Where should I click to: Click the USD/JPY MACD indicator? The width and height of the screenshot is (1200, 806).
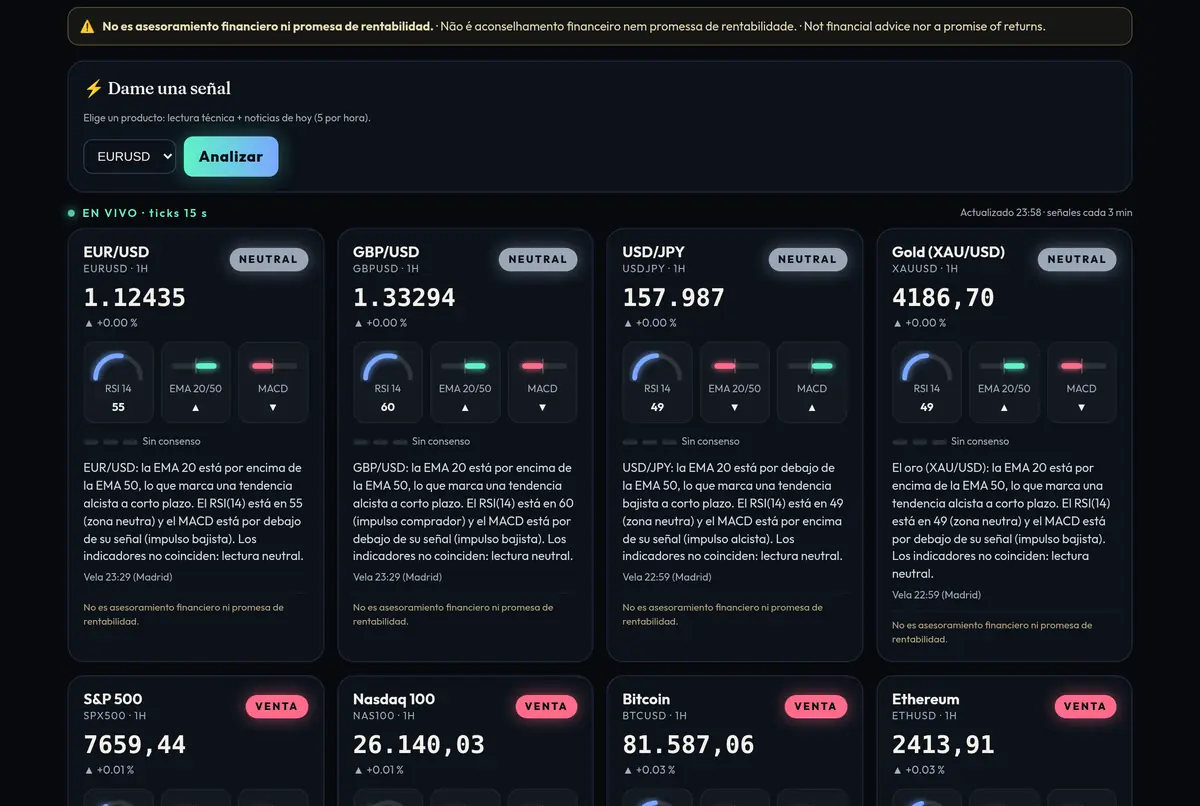click(812, 381)
